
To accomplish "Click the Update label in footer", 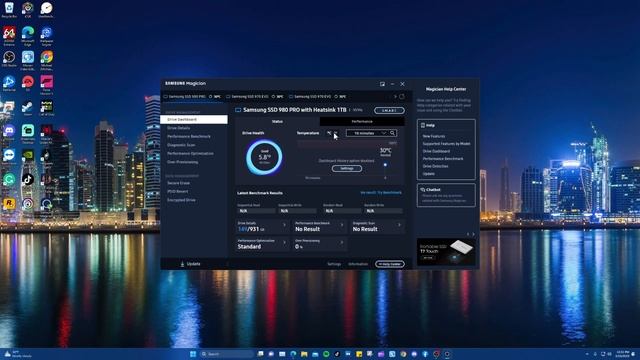I will pyautogui.click(x=193, y=264).
